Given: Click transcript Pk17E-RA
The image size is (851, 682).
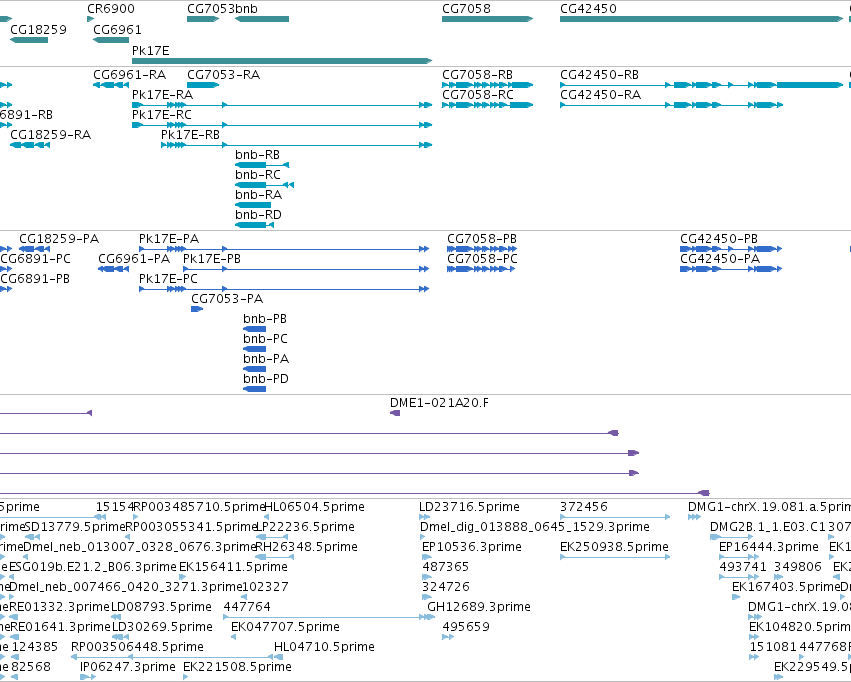Looking at the screenshot, I should click(x=282, y=105).
